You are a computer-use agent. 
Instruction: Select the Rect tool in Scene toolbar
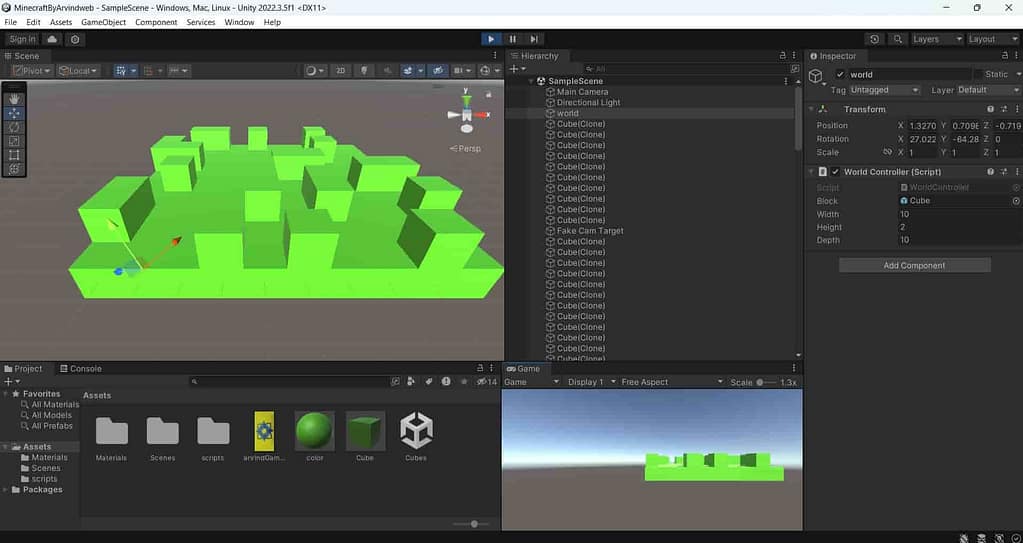coord(14,155)
